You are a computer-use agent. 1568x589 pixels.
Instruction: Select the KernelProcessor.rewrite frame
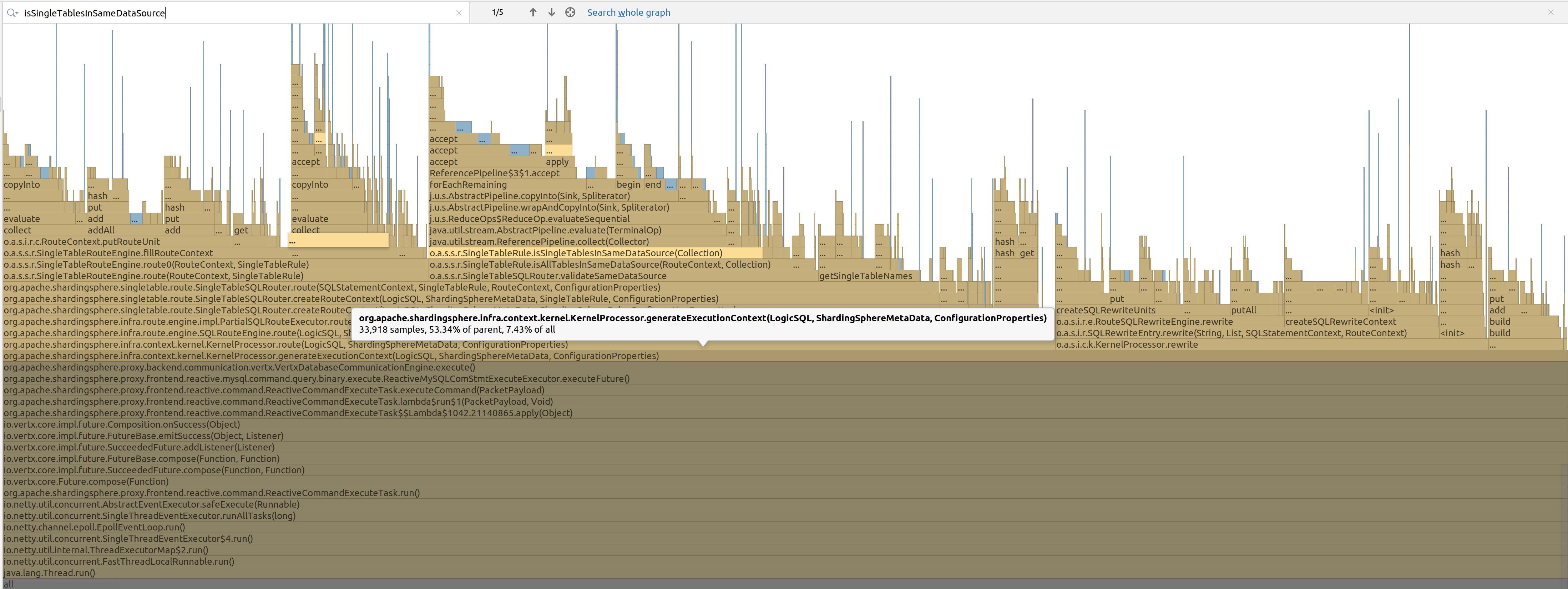[1127, 345]
